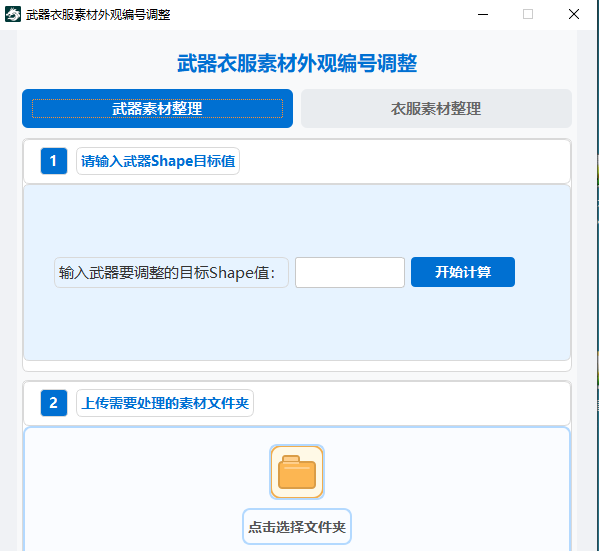Viewport: 599px width, 551px height.
Task: Click the 开始计算 button
Action: [x=463, y=272]
